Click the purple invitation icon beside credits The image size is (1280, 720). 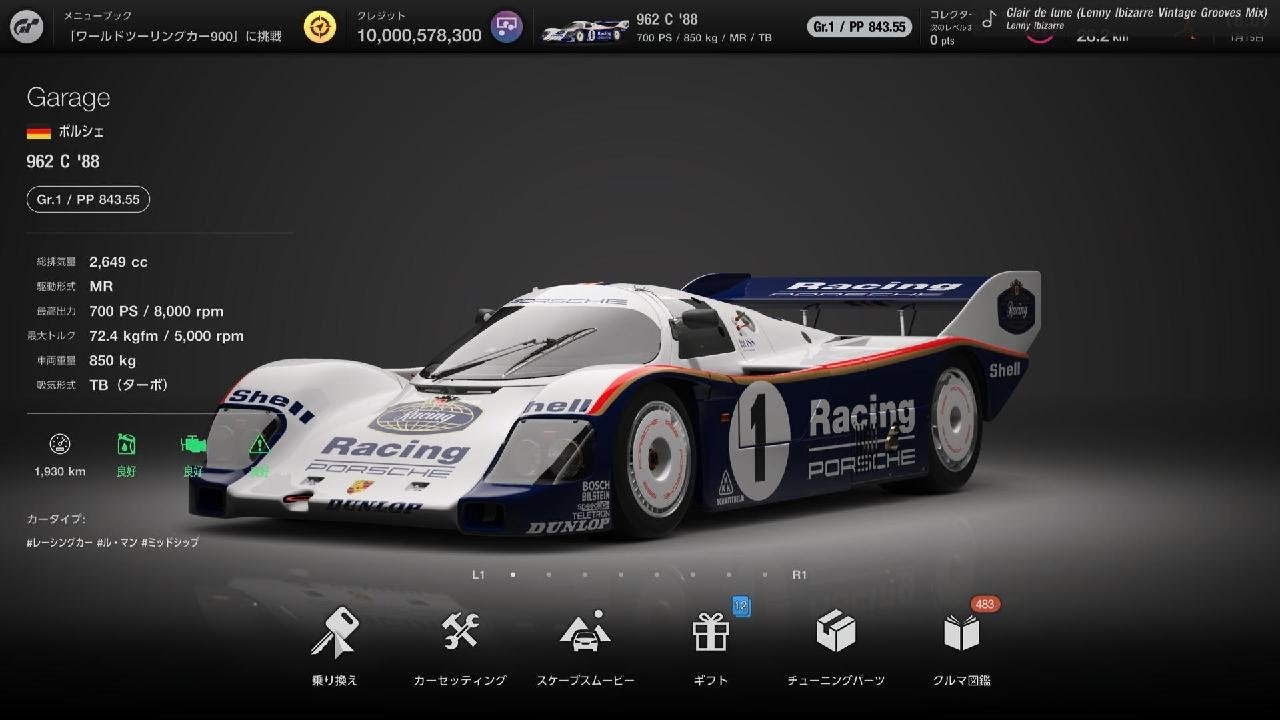507,27
